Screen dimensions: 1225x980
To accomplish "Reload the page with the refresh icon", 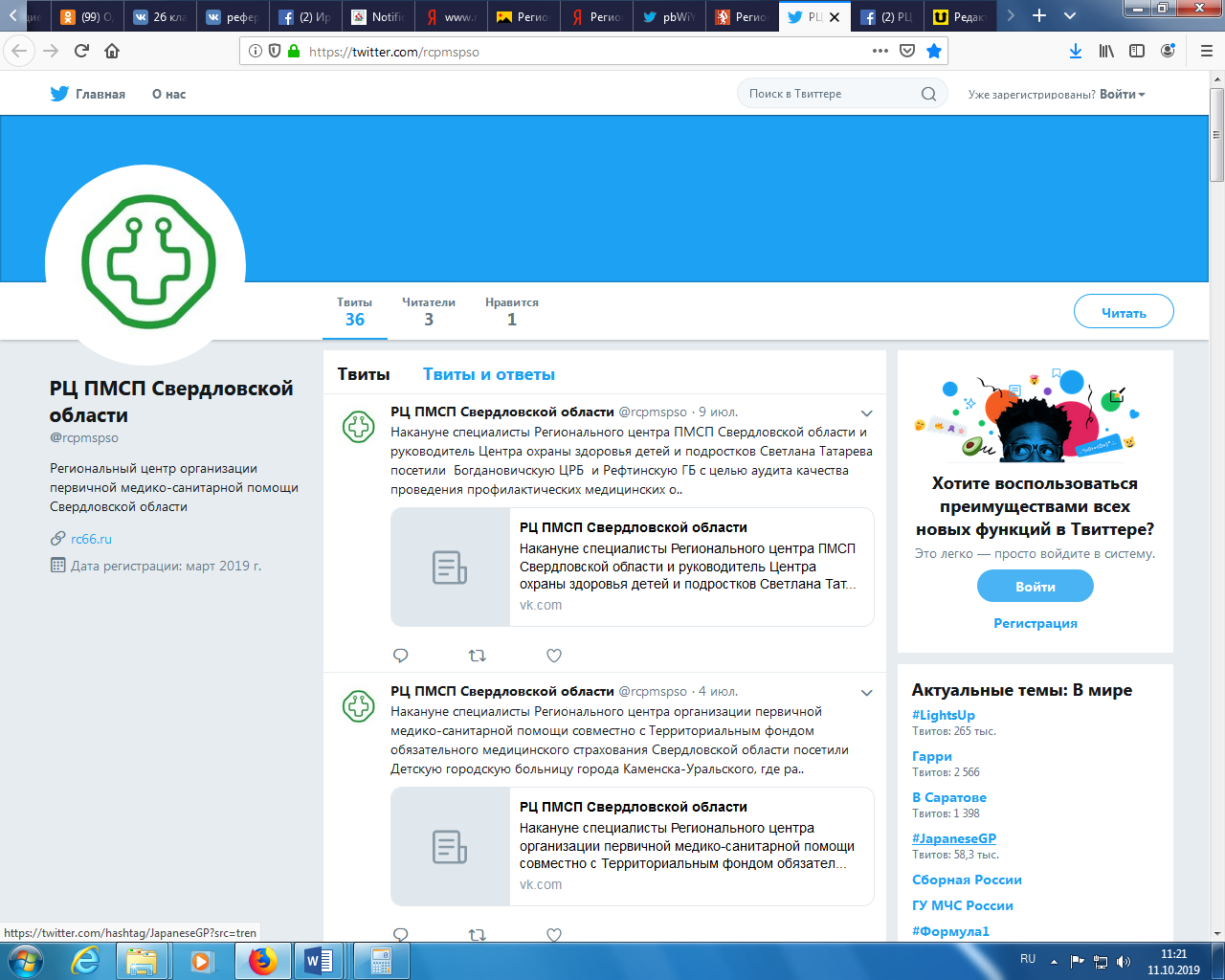I will pyautogui.click(x=81, y=51).
